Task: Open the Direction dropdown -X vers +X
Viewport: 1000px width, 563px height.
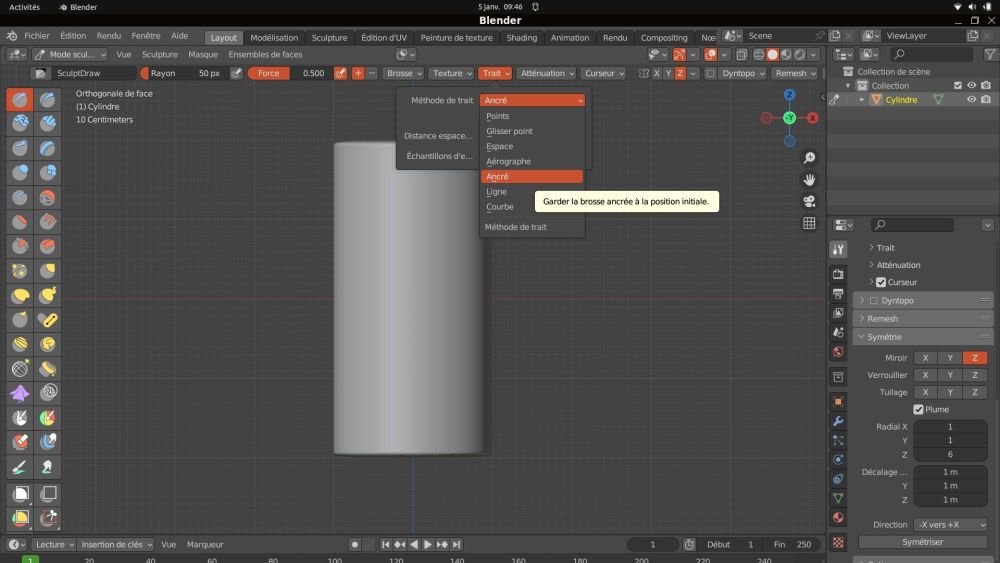Action: [949, 524]
